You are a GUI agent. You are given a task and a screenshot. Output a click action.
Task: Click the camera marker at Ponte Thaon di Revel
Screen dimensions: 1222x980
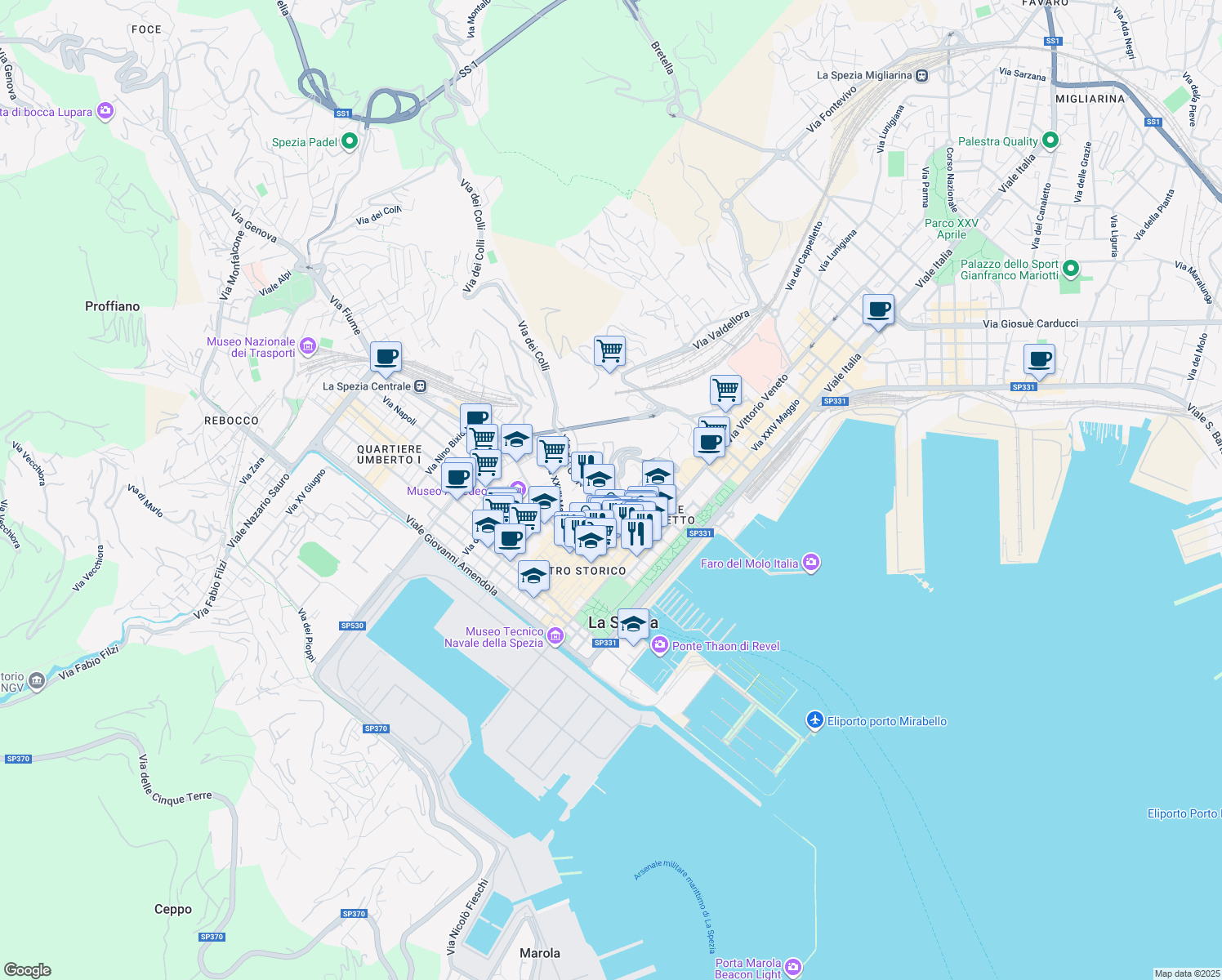tap(658, 645)
